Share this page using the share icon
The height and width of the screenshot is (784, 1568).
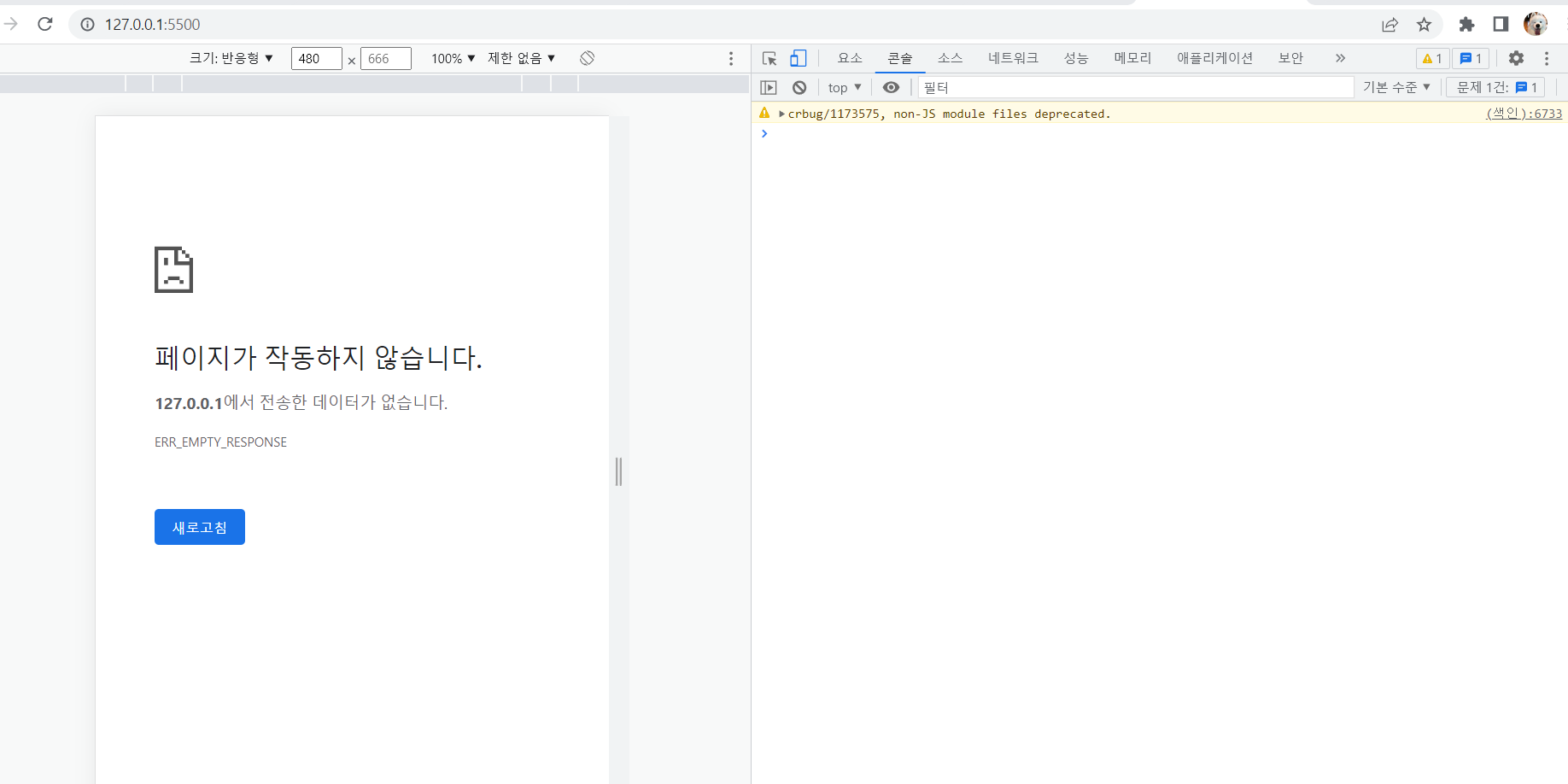pos(1390,25)
